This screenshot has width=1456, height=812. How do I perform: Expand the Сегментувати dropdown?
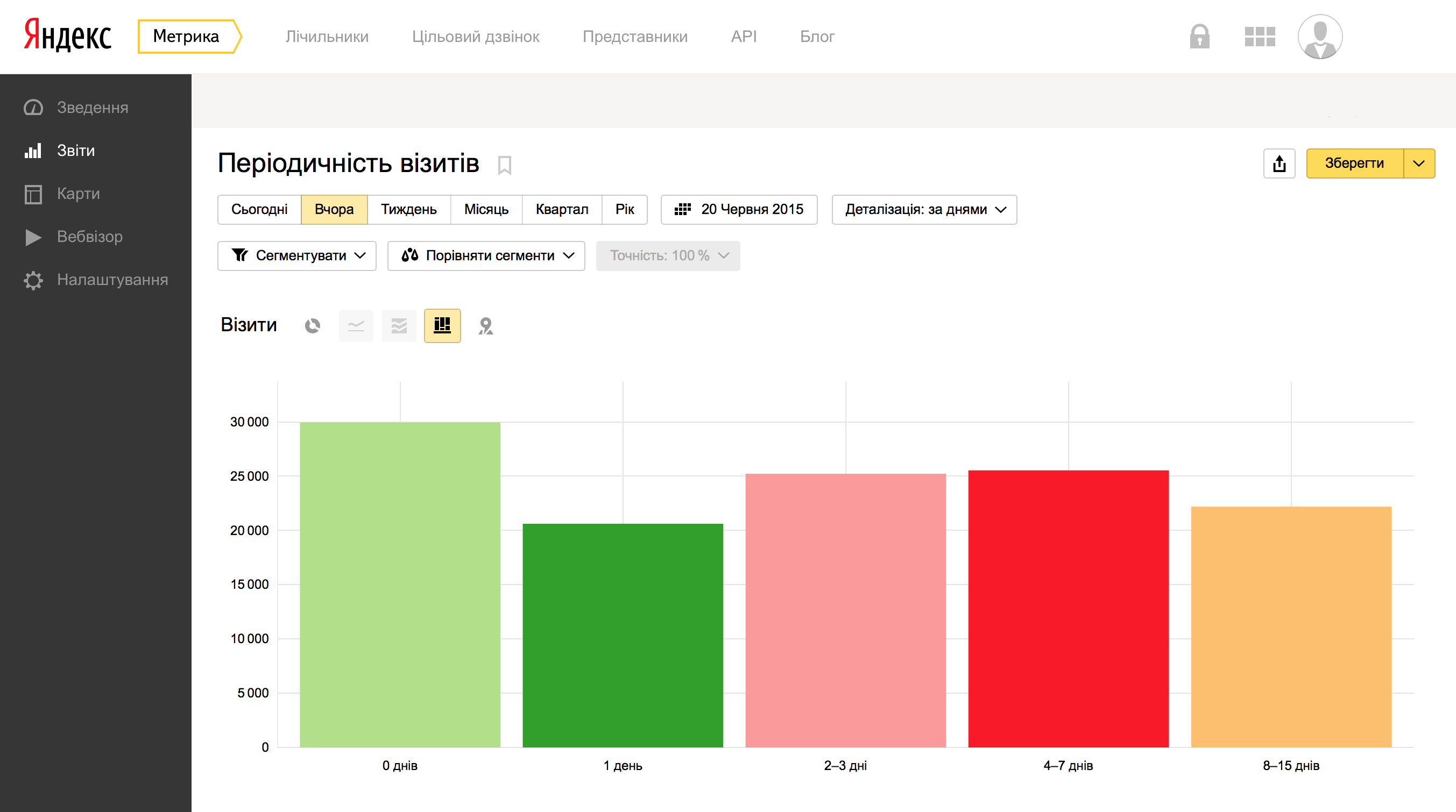pos(298,256)
